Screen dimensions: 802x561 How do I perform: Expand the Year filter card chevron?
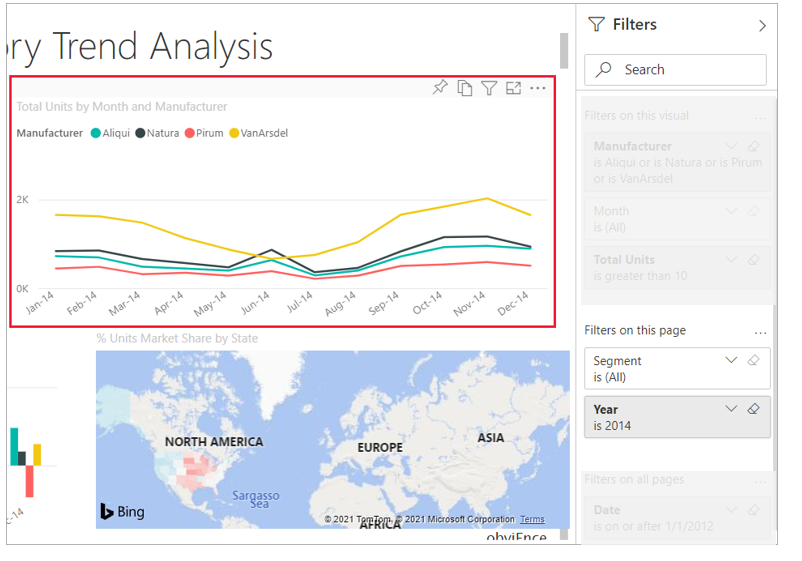pos(731,409)
